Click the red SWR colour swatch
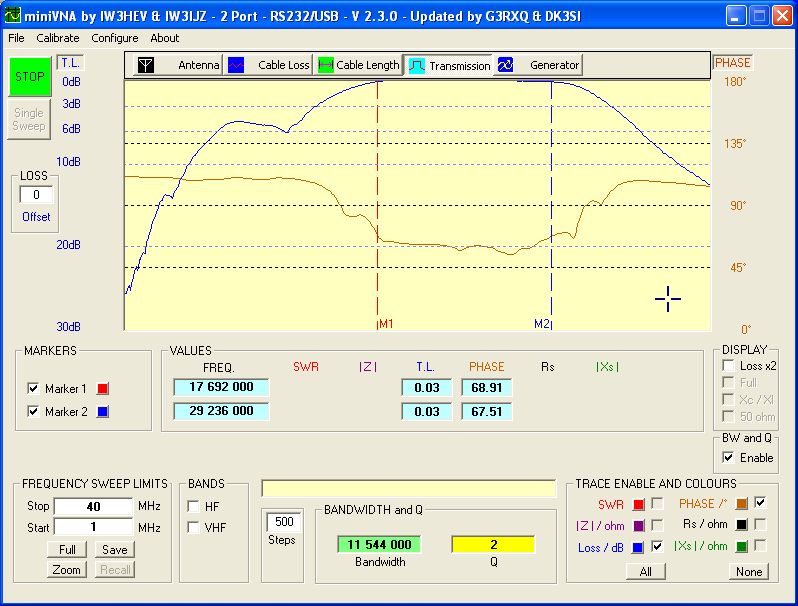 [x=638, y=504]
